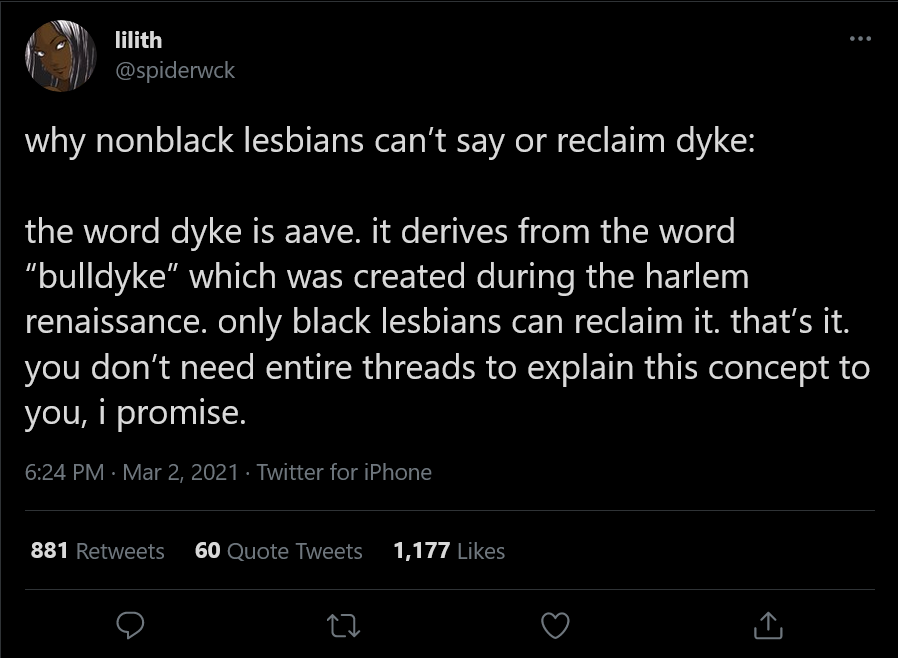Open the share tweet icon
The width and height of the screenshot is (898, 658).
(768, 625)
